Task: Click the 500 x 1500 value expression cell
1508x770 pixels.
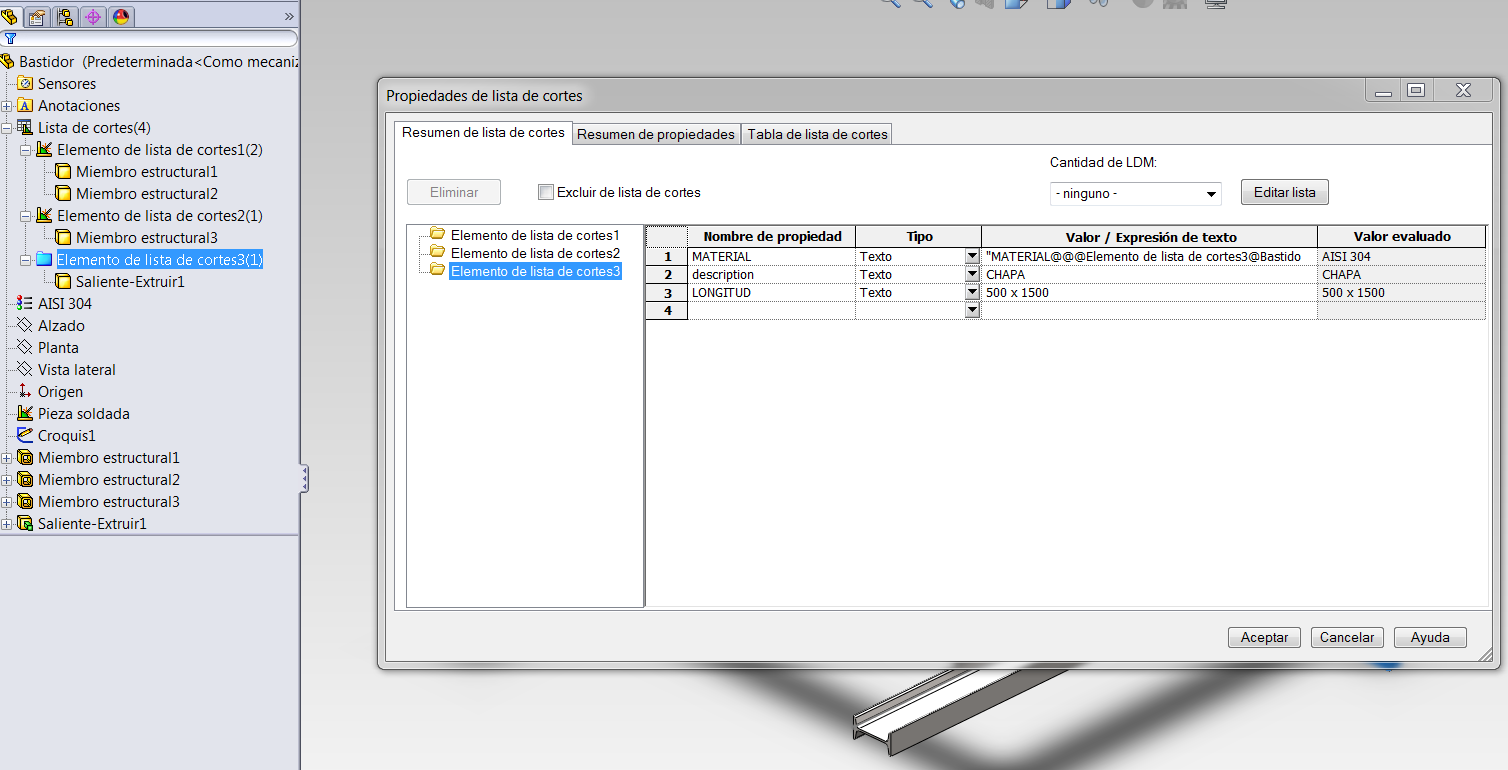Action: (1149, 293)
